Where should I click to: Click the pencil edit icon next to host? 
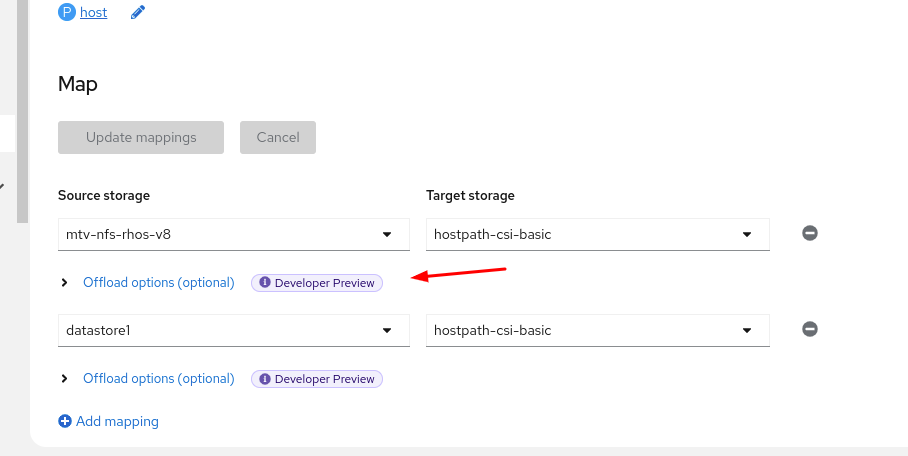click(138, 13)
